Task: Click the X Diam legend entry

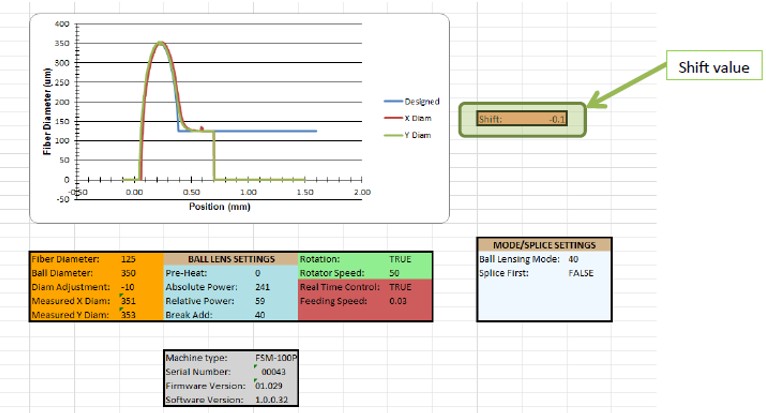Action: point(417,118)
